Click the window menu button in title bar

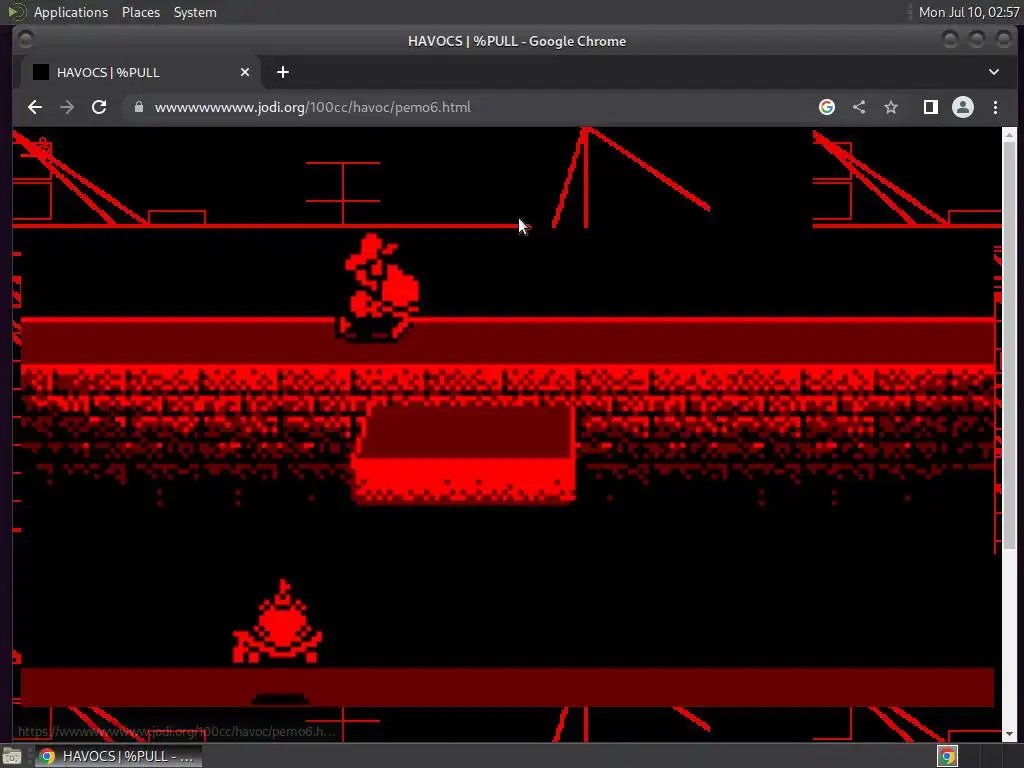(x=25, y=40)
